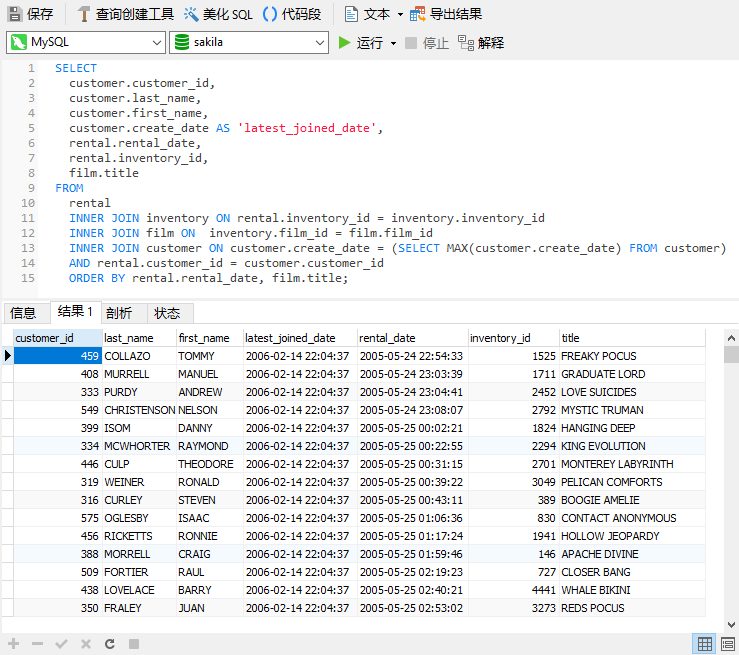Switch to grid view icon
Screen dimensions: 739x655
tap(705, 644)
